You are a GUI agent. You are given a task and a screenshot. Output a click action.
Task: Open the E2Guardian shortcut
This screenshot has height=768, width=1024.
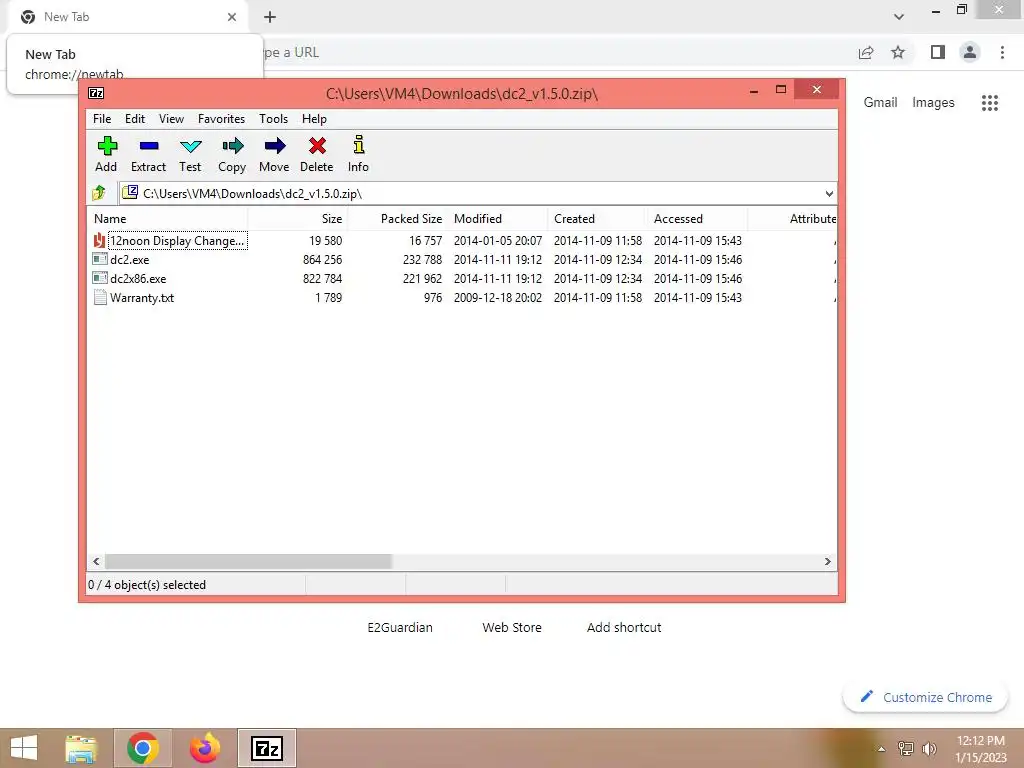pyautogui.click(x=400, y=628)
